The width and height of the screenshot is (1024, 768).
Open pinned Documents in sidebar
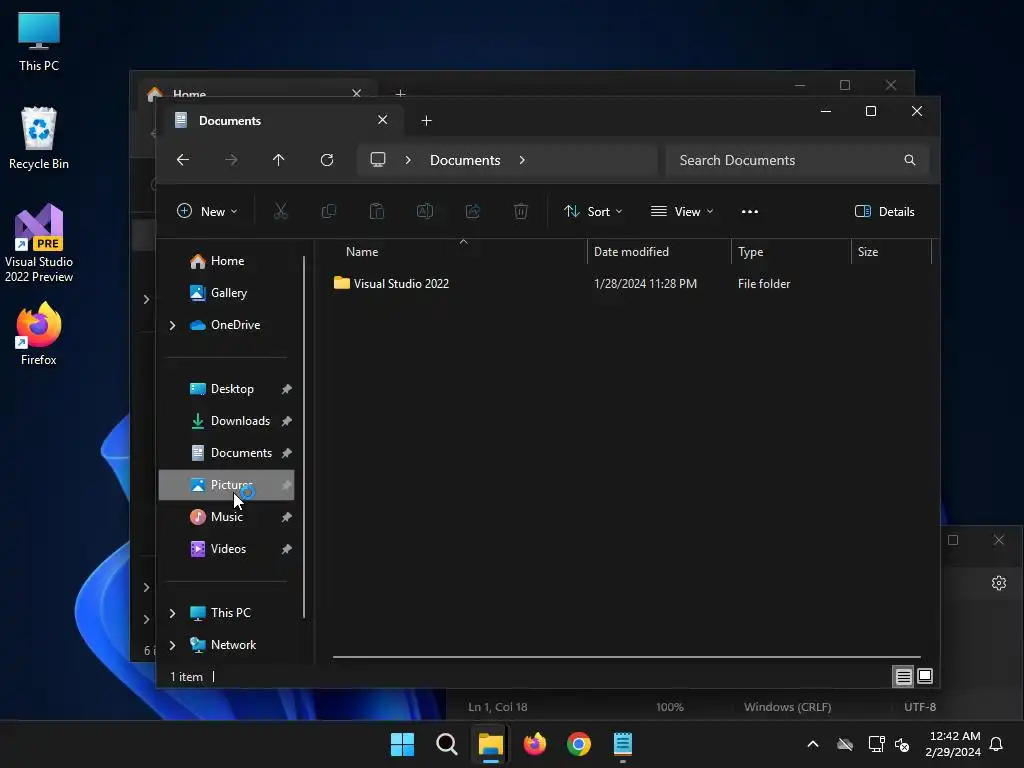[x=226, y=453]
